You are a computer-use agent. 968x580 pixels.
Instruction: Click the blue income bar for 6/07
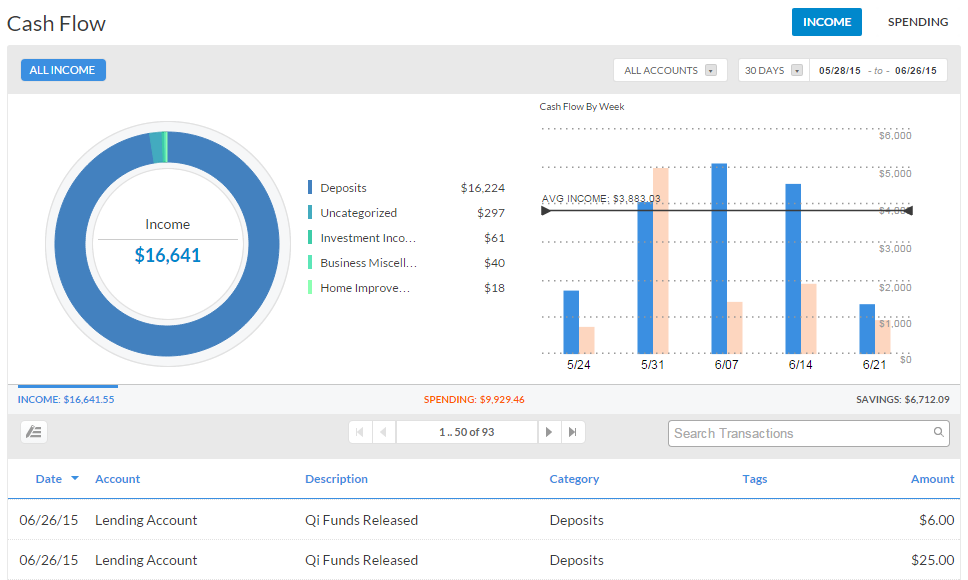pyautogui.click(x=719, y=259)
